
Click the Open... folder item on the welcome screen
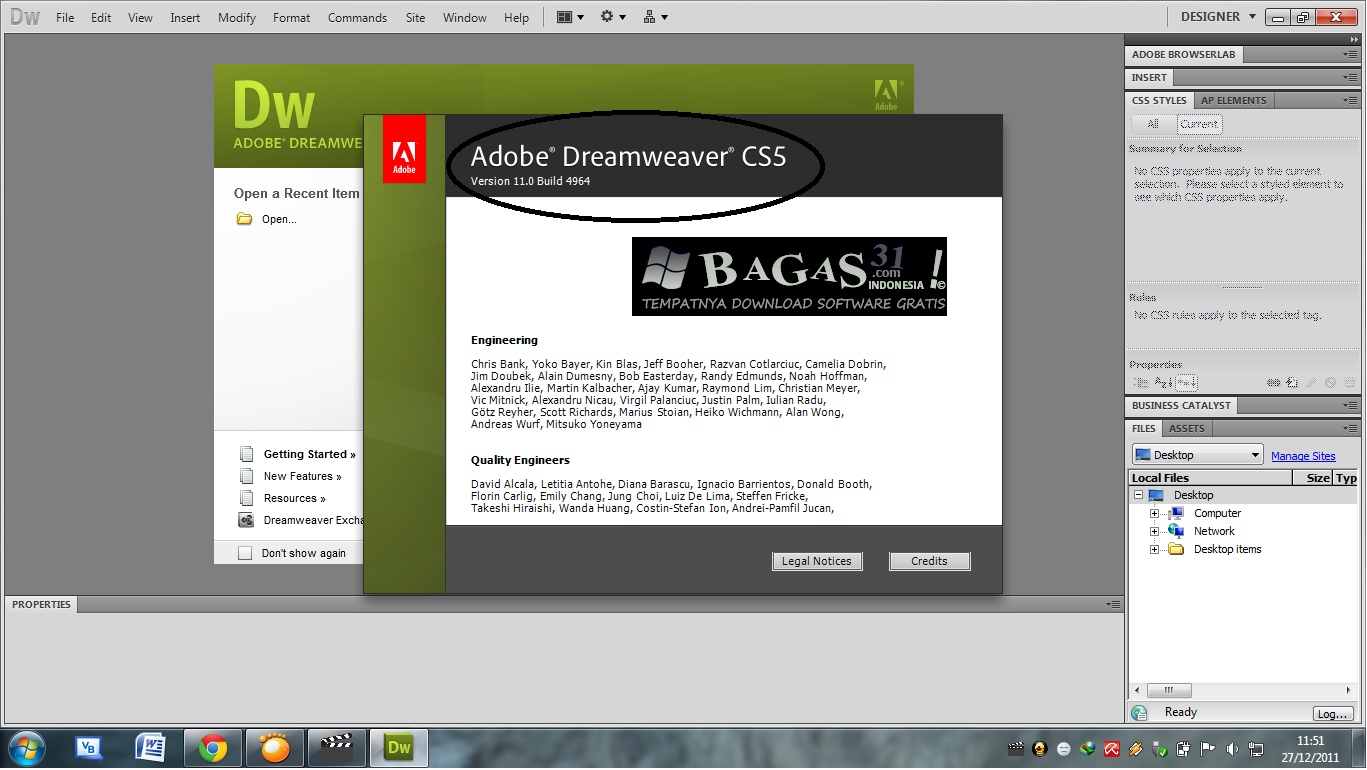tap(266, 219)
